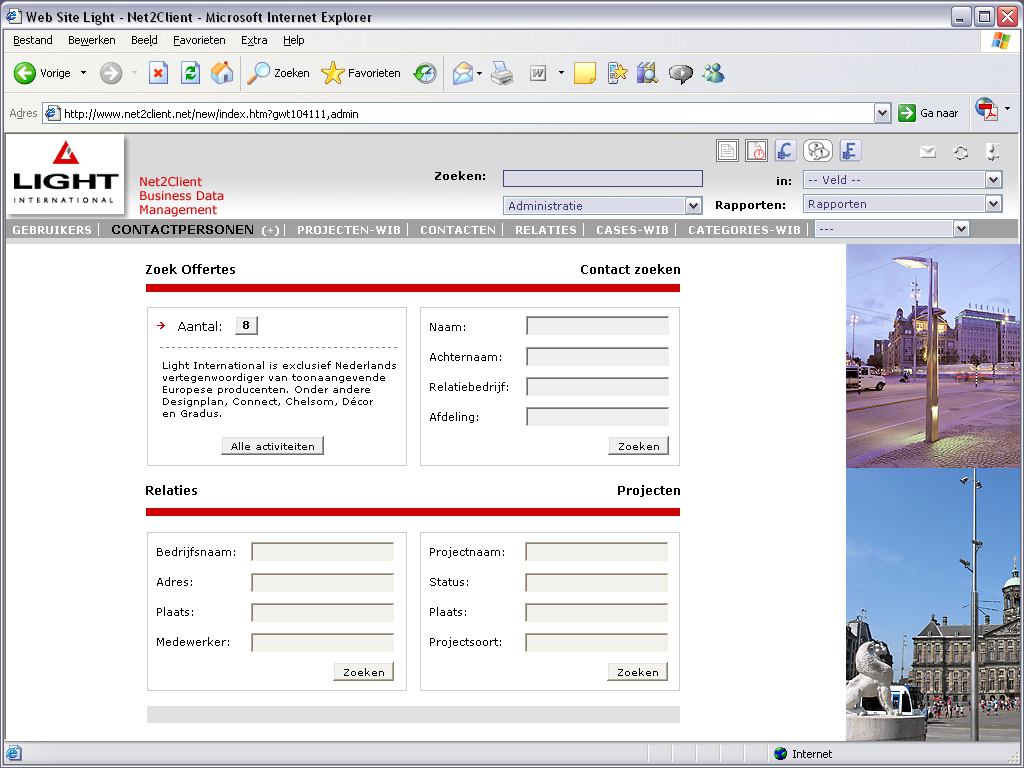Image resolution: width=1024 pixels, height=768 pixels.
Task: Click Zoeken in Contact zoeken panel
Action: coord(639,446)
